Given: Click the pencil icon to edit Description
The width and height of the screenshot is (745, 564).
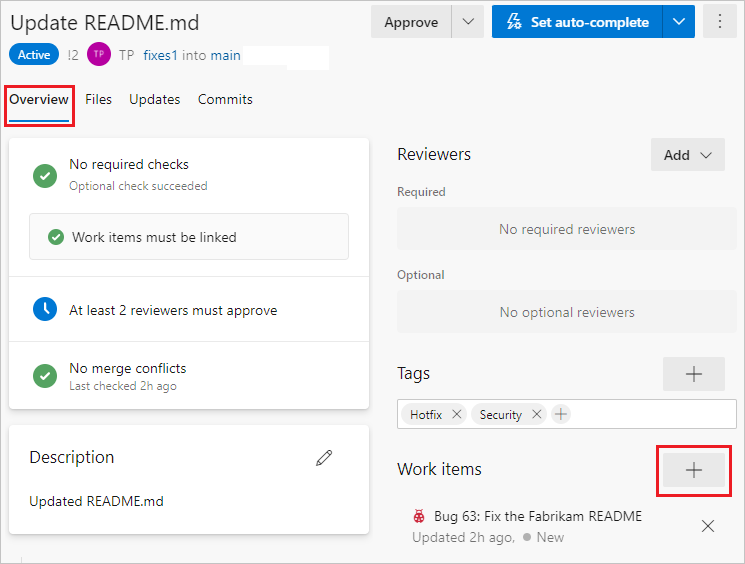Looking at the screenshot, I should click(323, 458).
